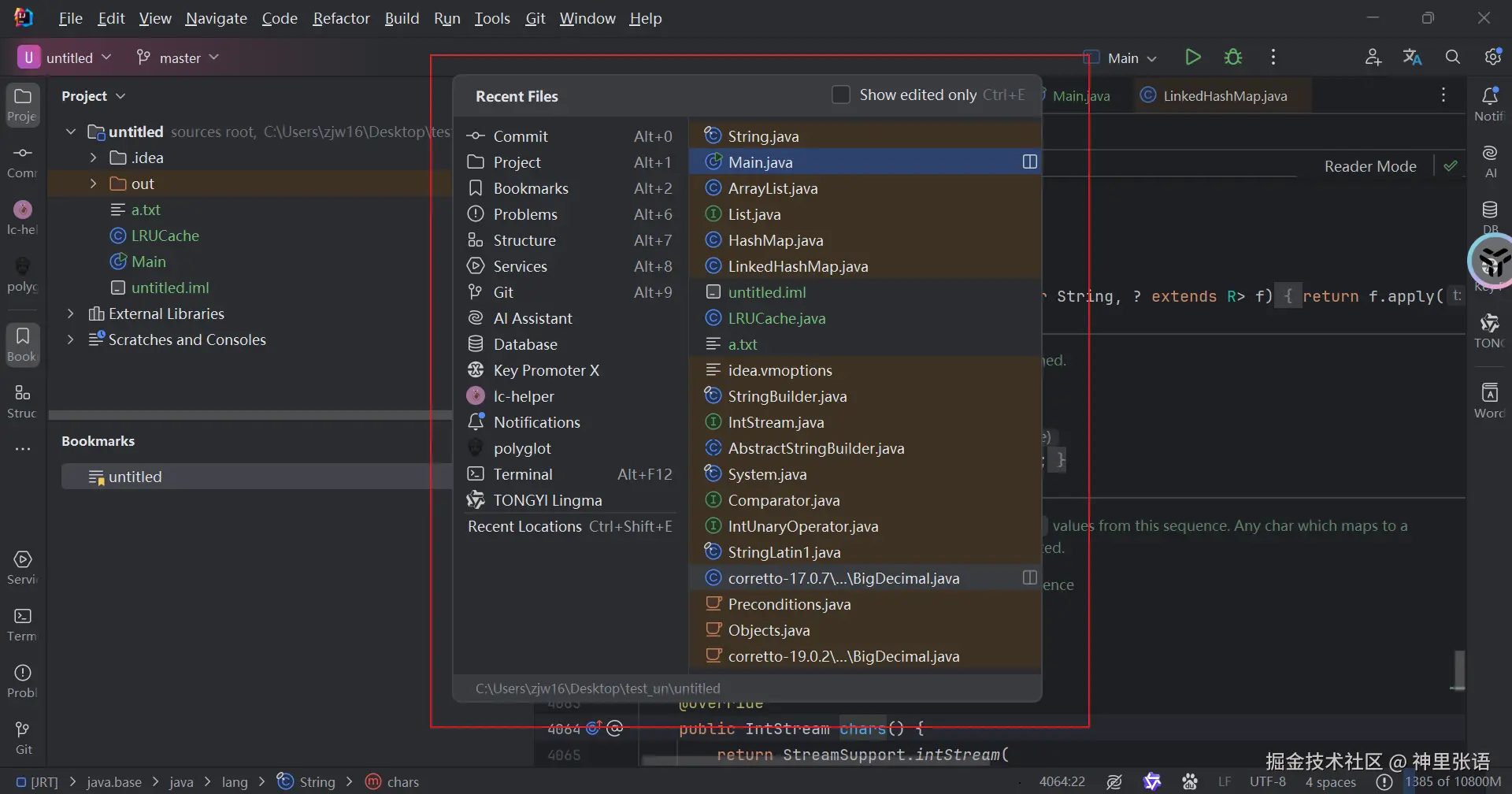
Task: Select Terminal in Recent Files tool list
Action: 570,474
